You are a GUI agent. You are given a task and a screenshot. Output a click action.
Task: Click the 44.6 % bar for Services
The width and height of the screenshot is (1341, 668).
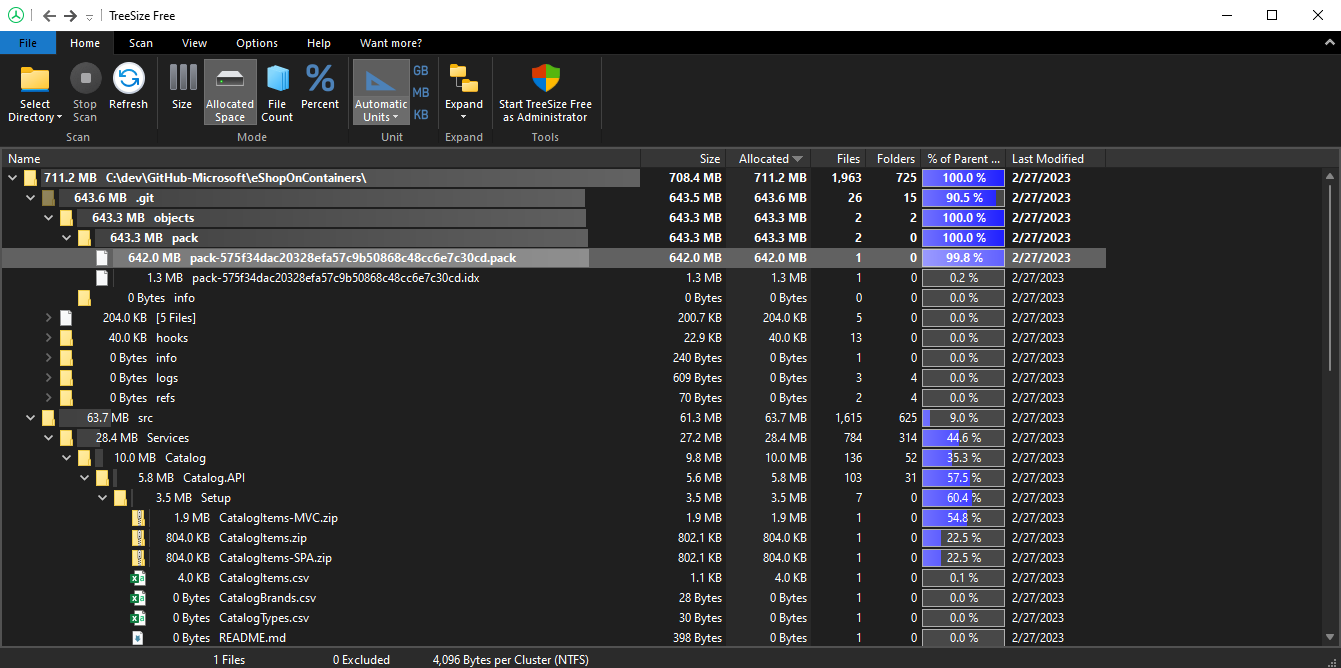(963, 438)
